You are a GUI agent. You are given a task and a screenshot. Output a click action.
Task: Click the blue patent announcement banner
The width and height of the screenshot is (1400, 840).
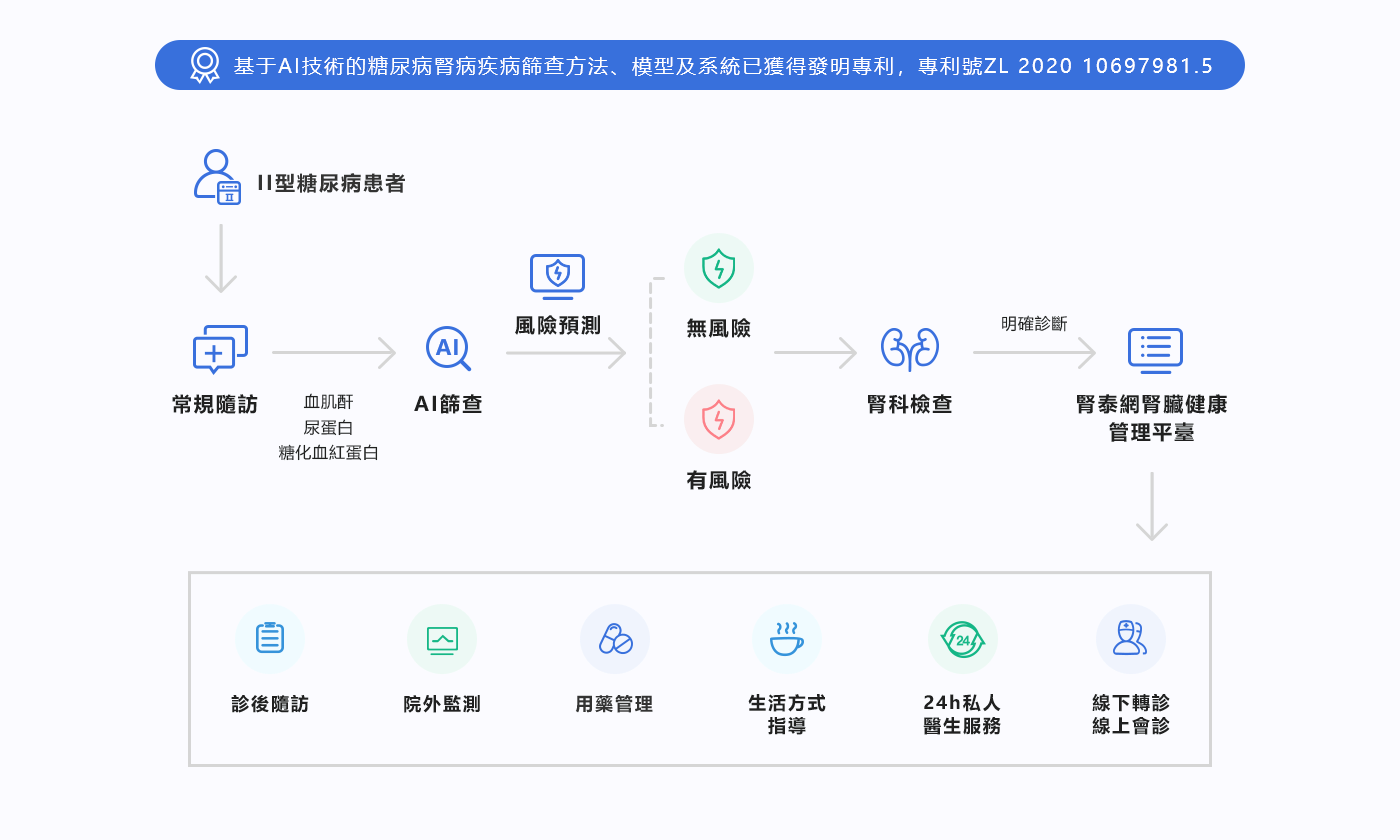[700, 65]
